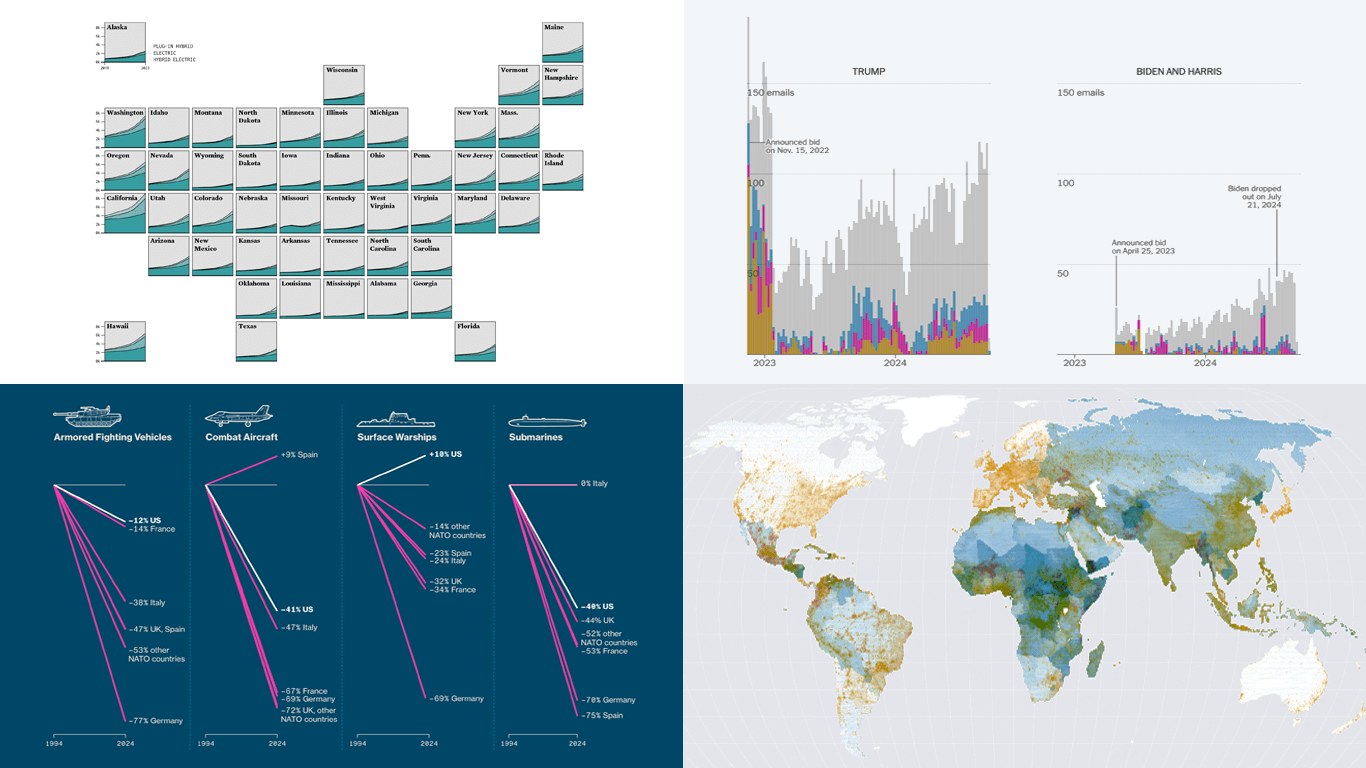
Task: Open the Texas state tile
Action: pos(256,341)
